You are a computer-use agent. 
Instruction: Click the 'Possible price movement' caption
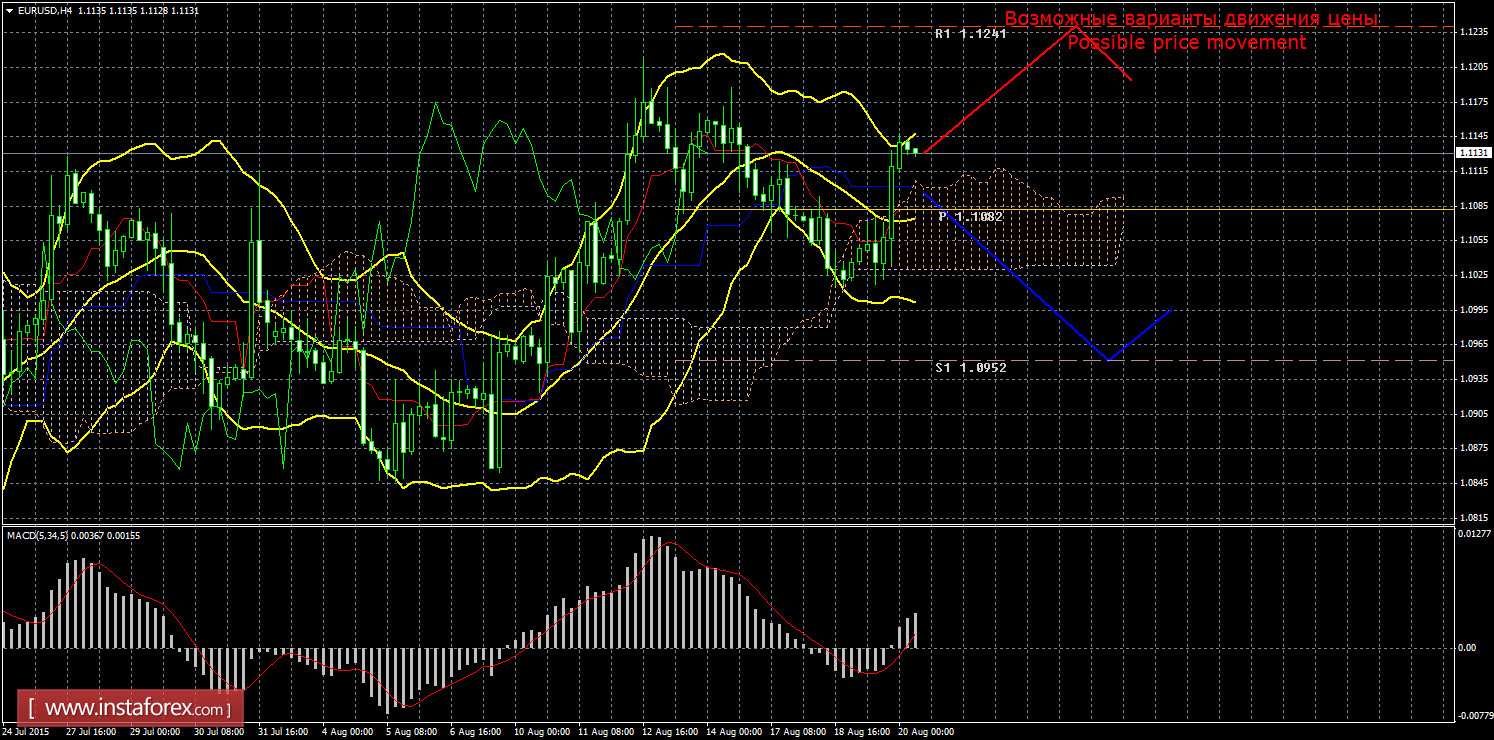(1186, 43)
